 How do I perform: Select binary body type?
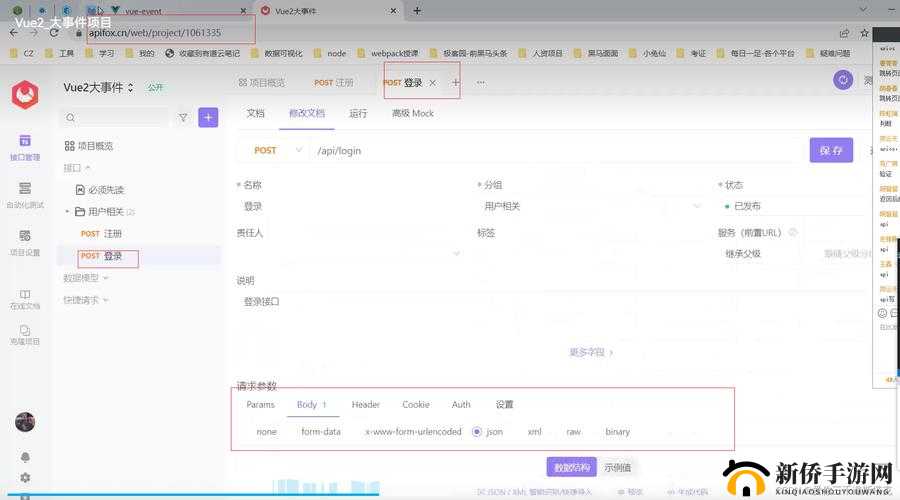(618, 432)
